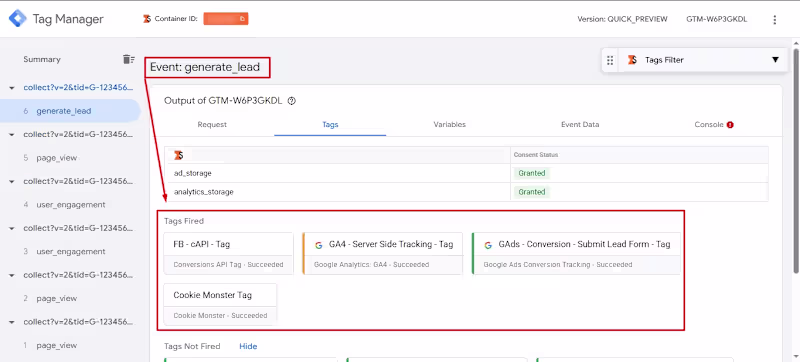Select event 4 user_engagement
Screen dimensions: 800x362
[x=70, y=205]
